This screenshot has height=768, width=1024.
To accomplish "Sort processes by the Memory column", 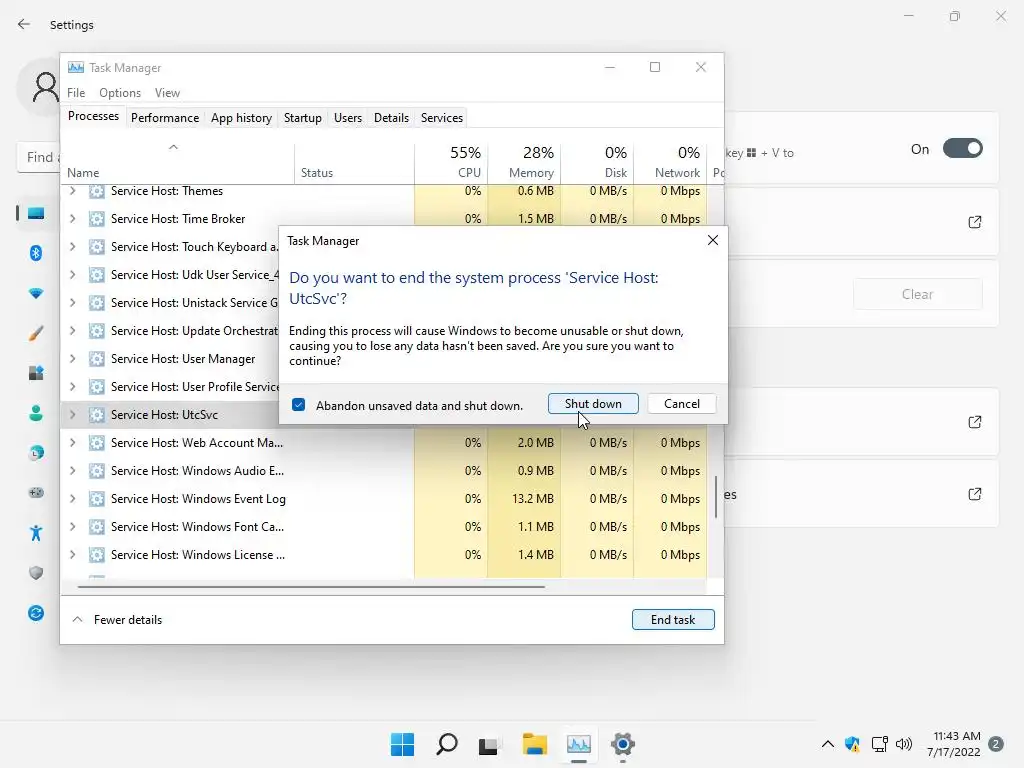I will [524, 163].
